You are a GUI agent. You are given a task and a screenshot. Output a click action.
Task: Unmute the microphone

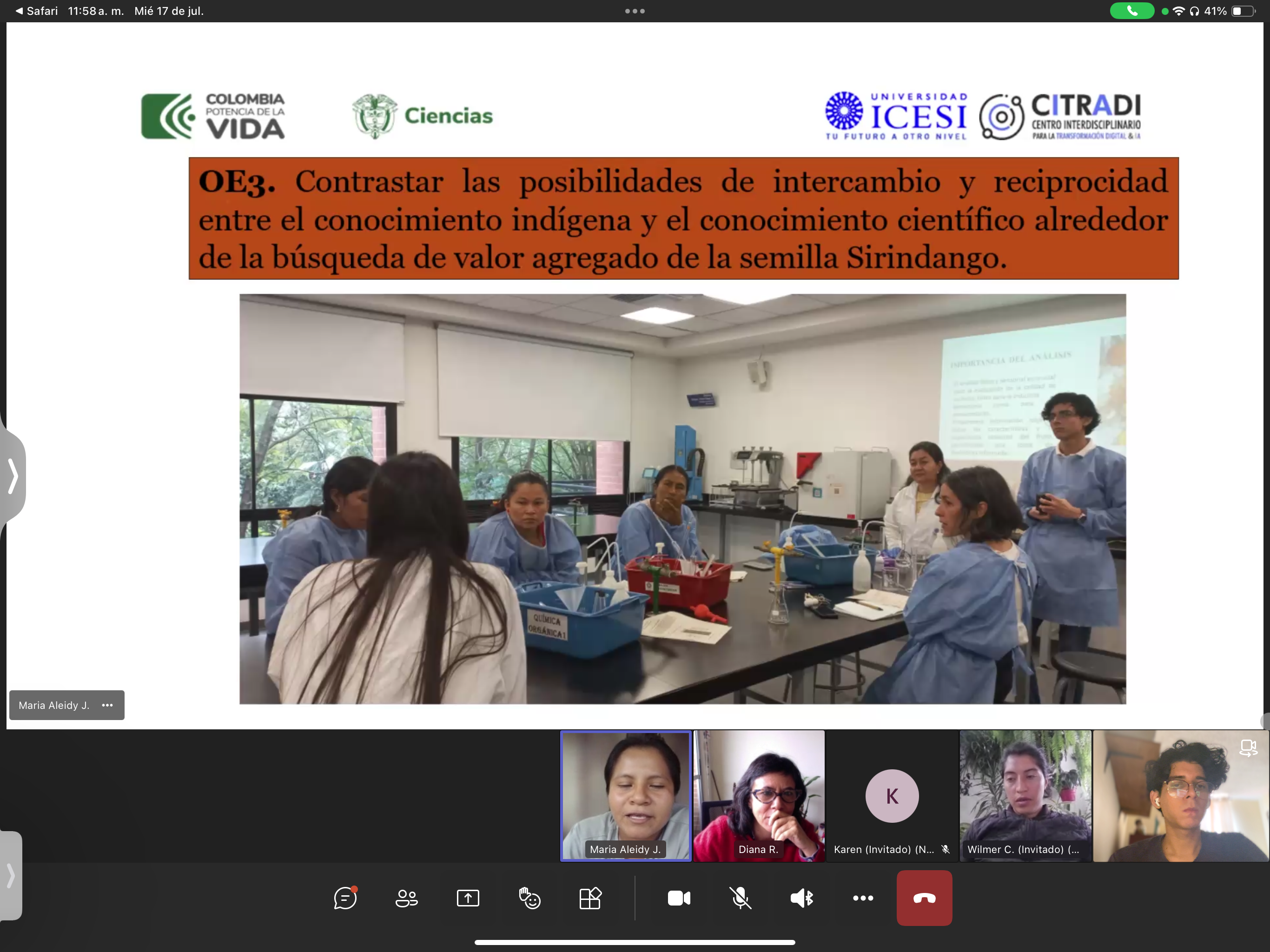pyautogui.click(x=740, y=898)
